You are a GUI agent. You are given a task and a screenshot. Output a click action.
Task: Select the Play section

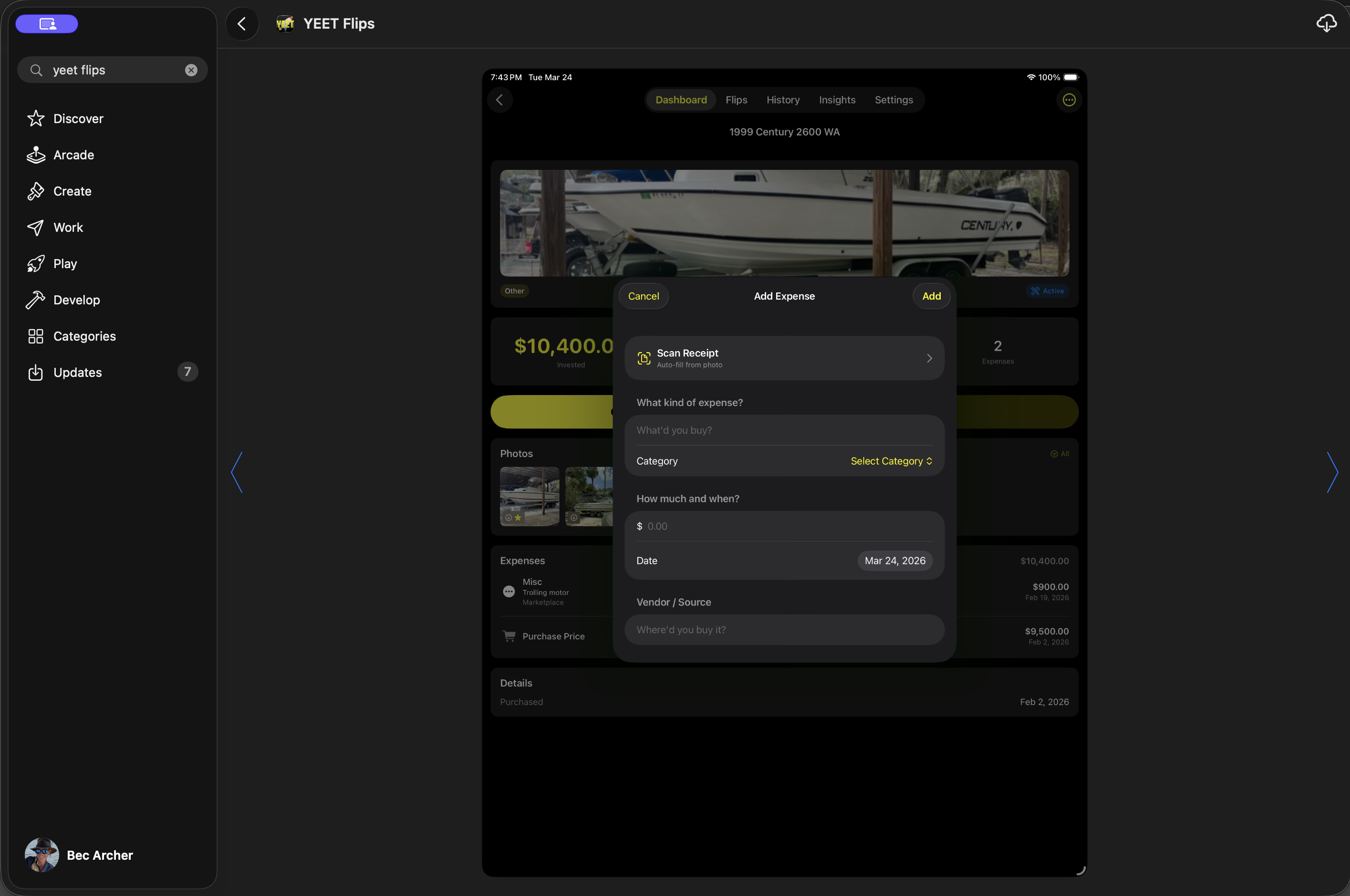[x=113, y=263]
